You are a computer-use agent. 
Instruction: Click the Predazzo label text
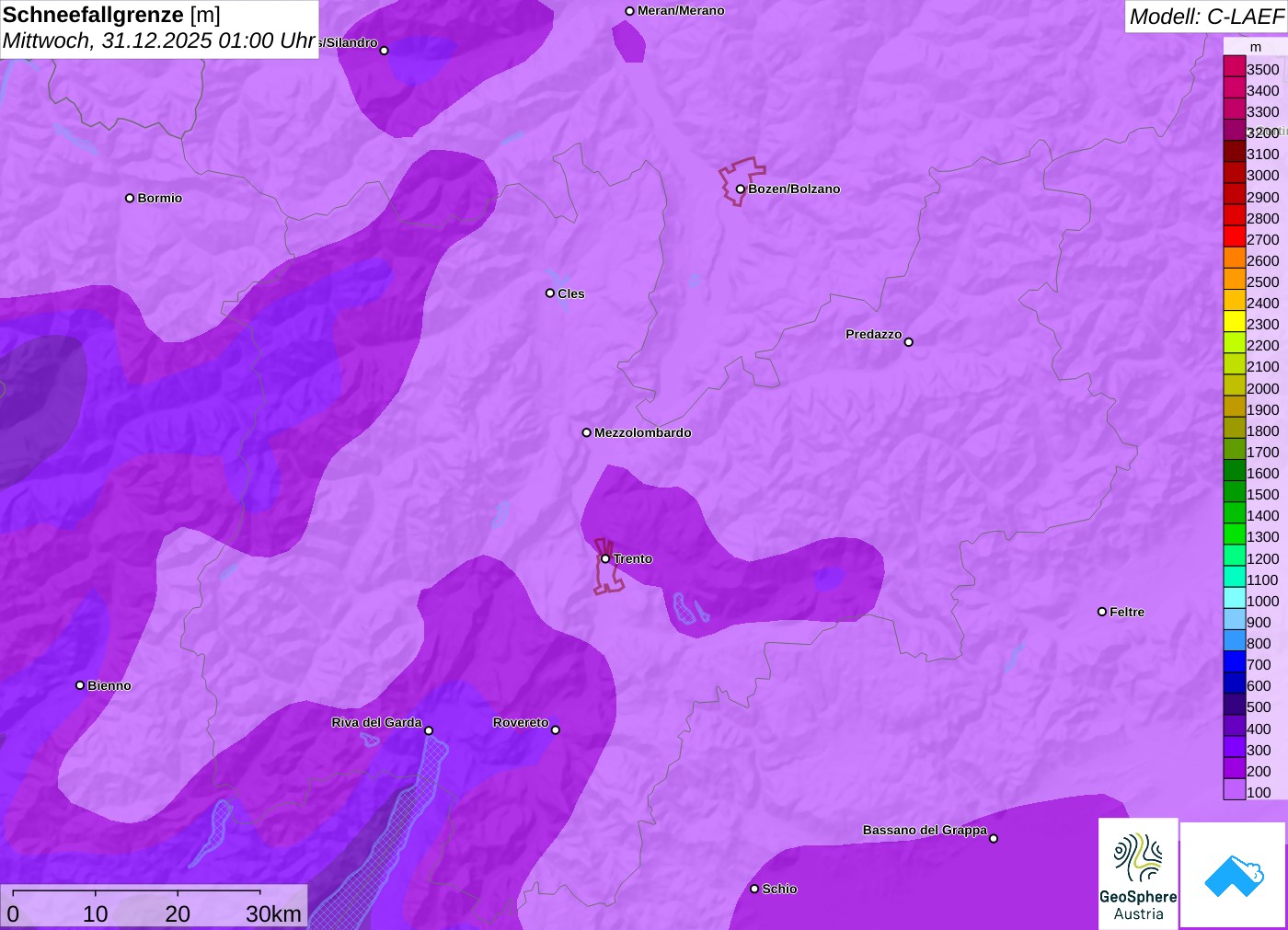874,334
